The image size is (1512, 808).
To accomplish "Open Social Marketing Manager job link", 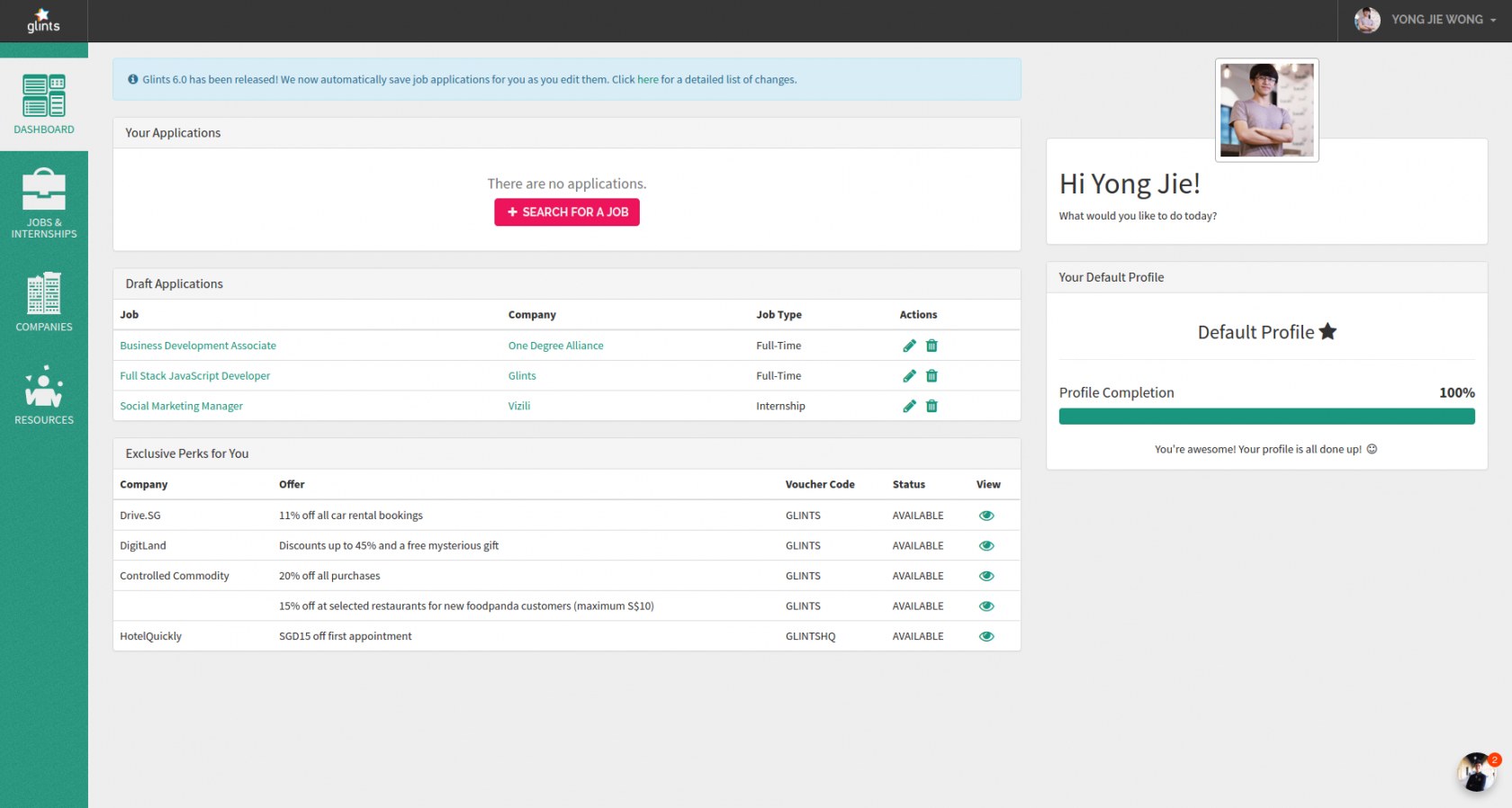I will pyautogui.click(x=182, y=406).
